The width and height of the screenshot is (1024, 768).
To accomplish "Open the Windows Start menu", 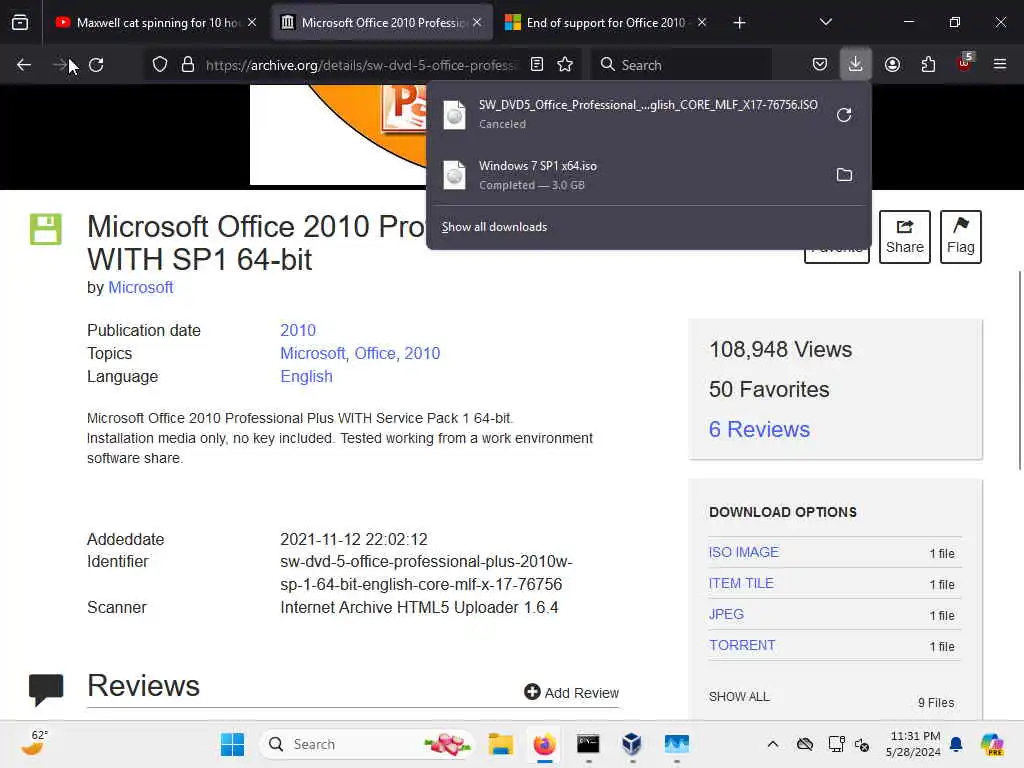I will 232,744.
